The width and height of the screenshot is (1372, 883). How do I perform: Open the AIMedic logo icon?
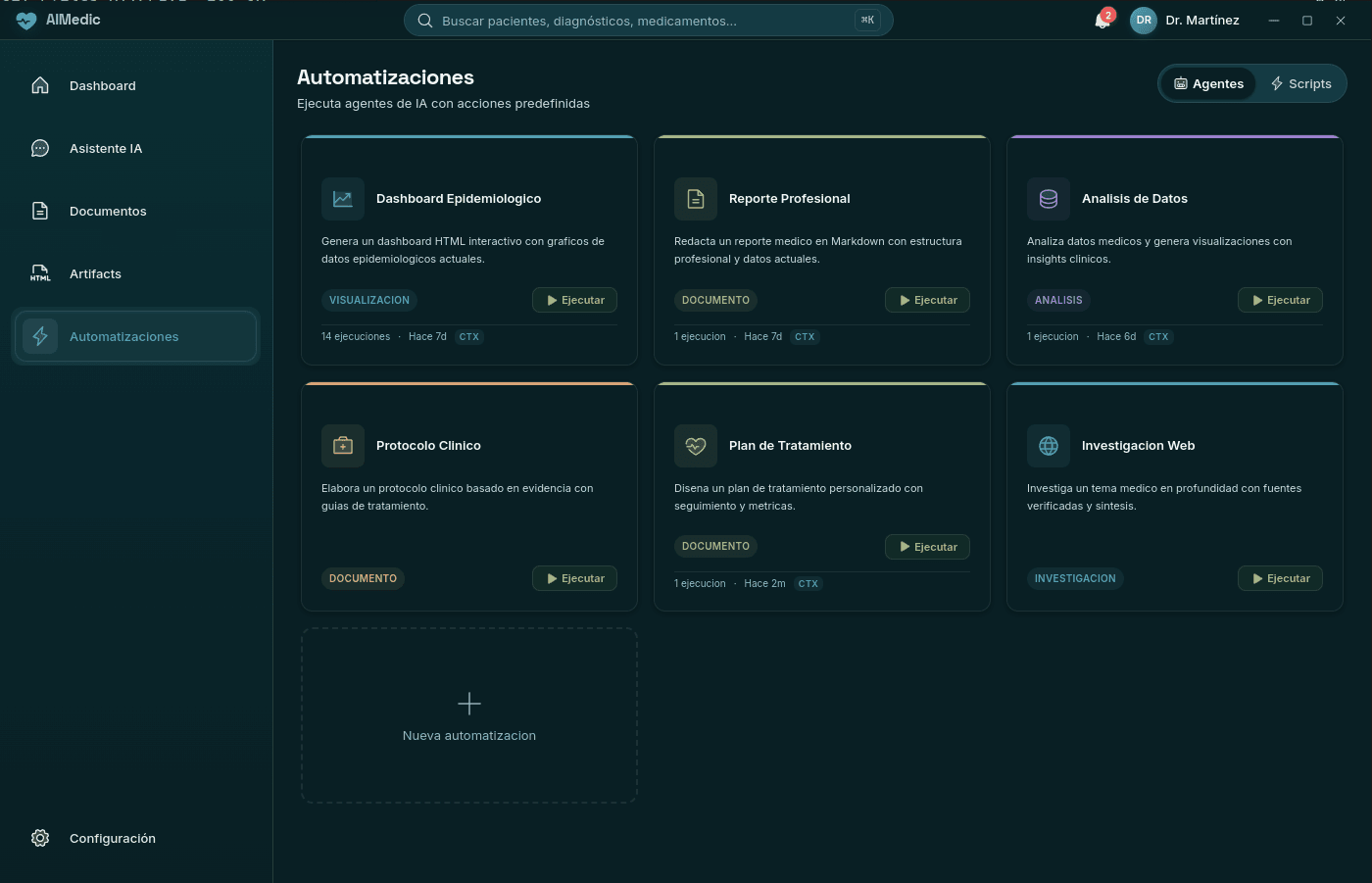(x=24, y=20)
